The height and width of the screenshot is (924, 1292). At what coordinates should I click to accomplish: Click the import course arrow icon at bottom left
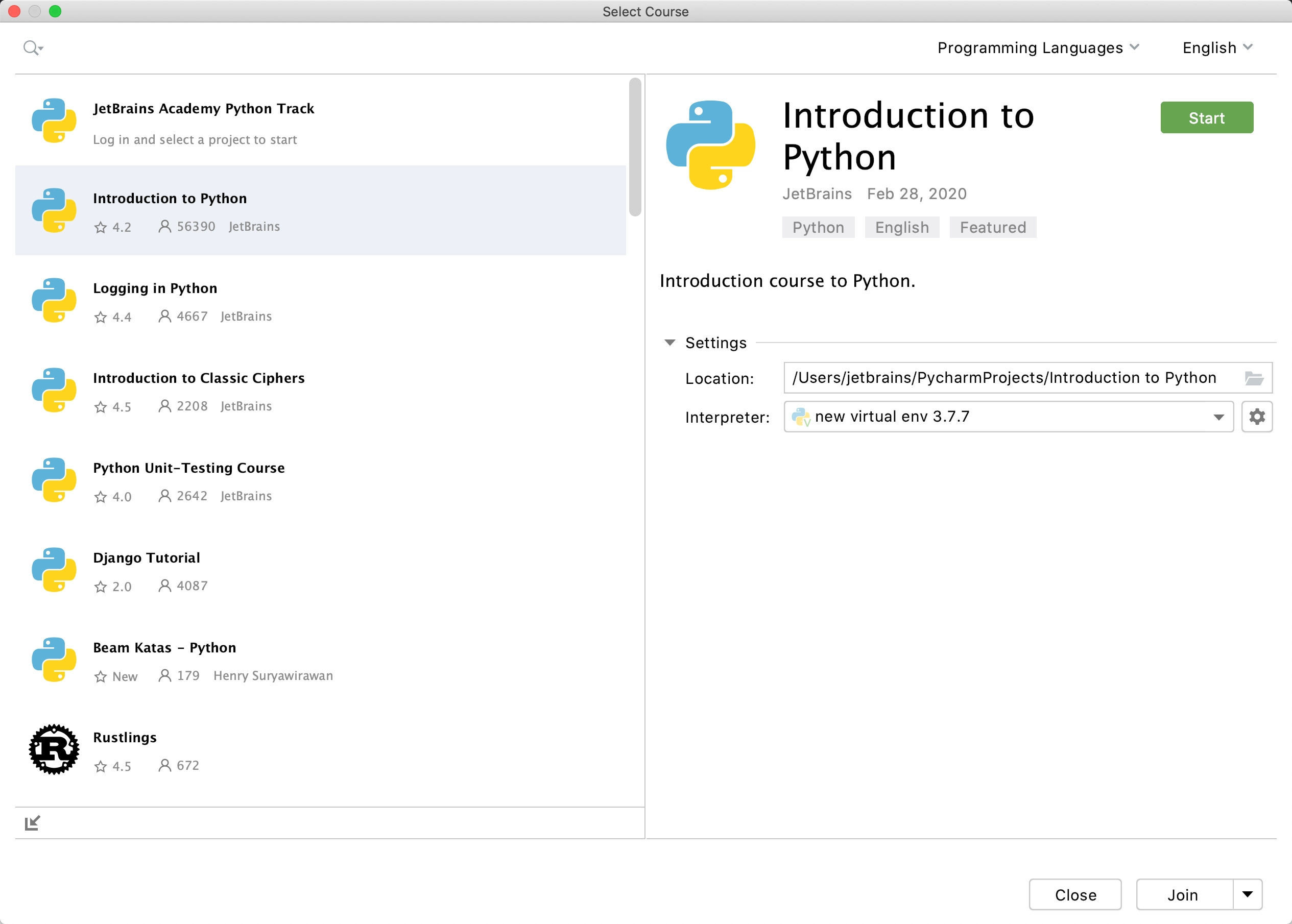[x=33, y=823]
